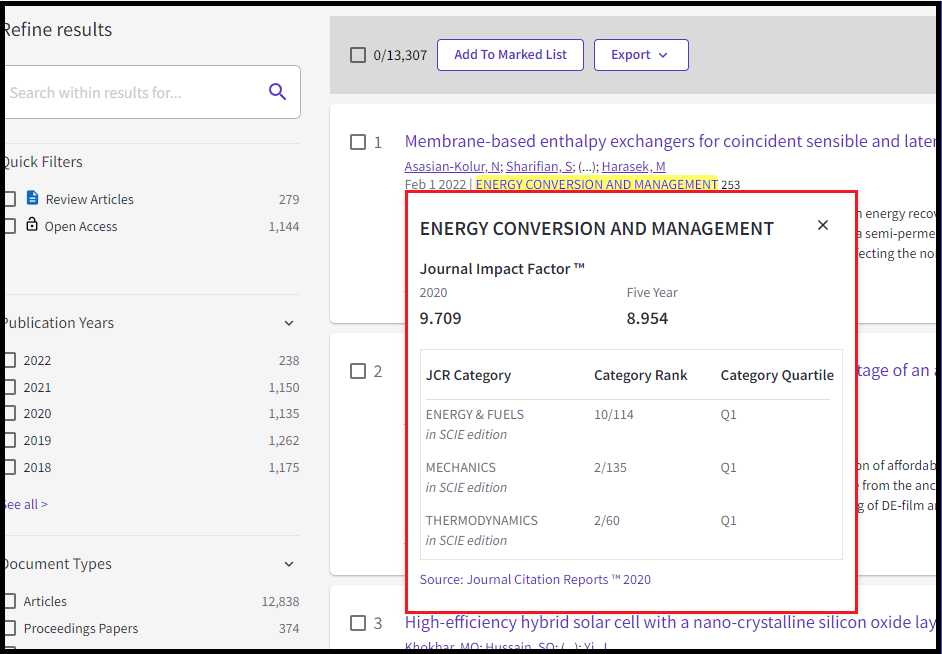Tick the Articles document type checkbox
The width and height of the screenshot is (942, 654).
click(10, 601)
